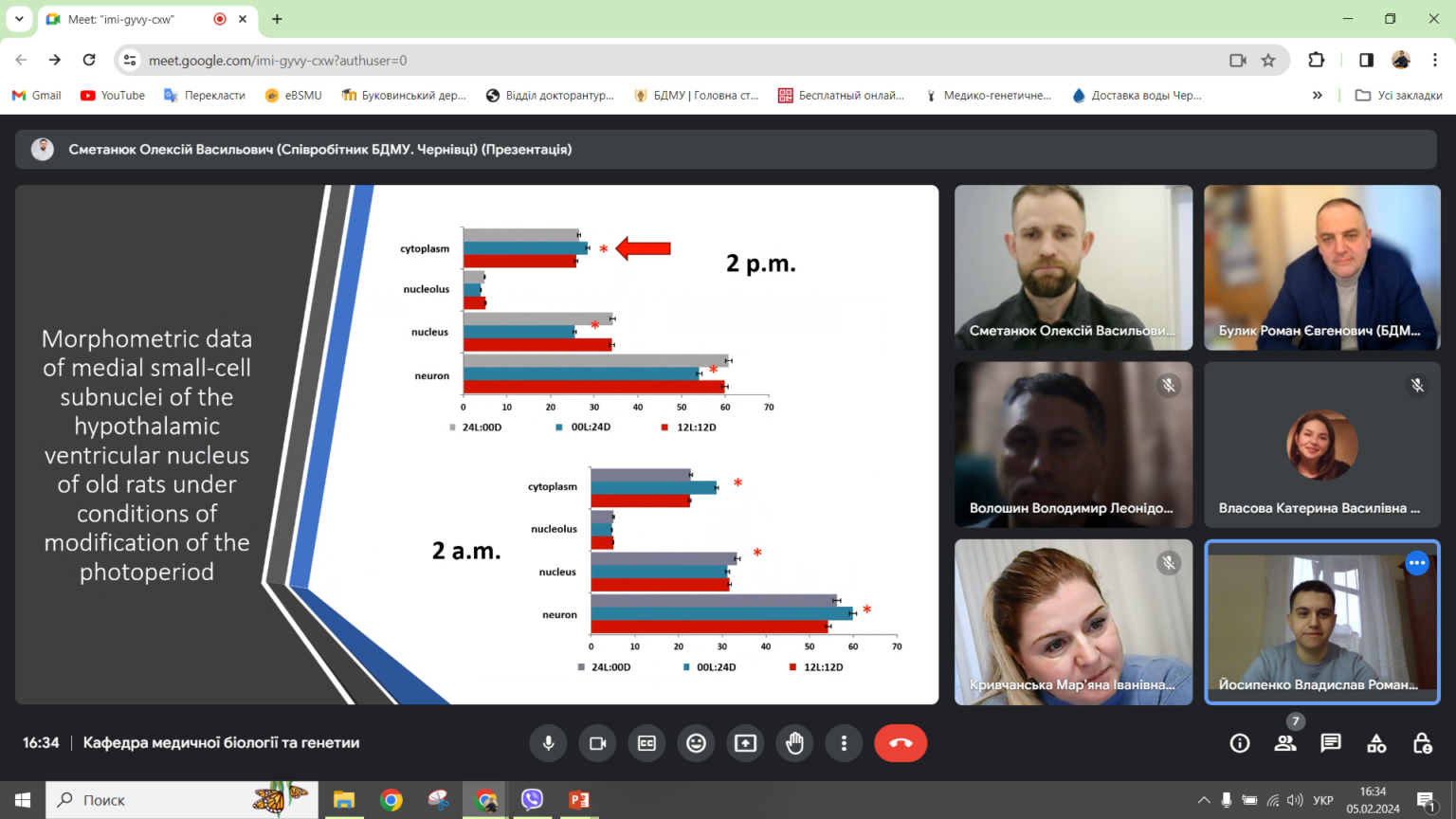The image size is (1456, 819).
Task: Open the emoji reactions picker
Action: 696,743
